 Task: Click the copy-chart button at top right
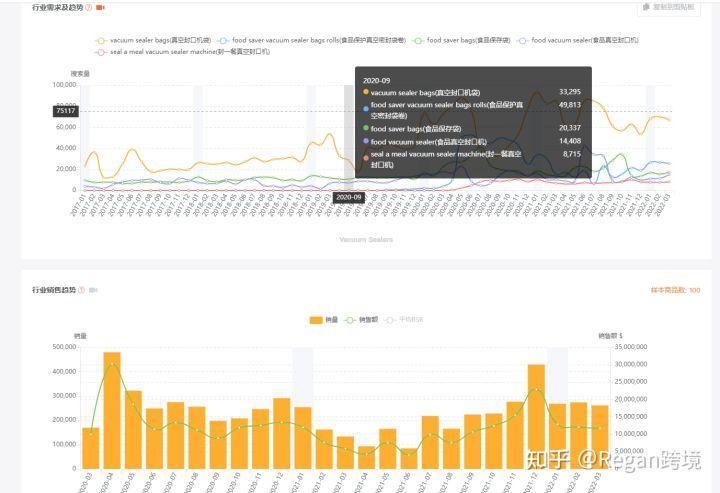point(669,7)
